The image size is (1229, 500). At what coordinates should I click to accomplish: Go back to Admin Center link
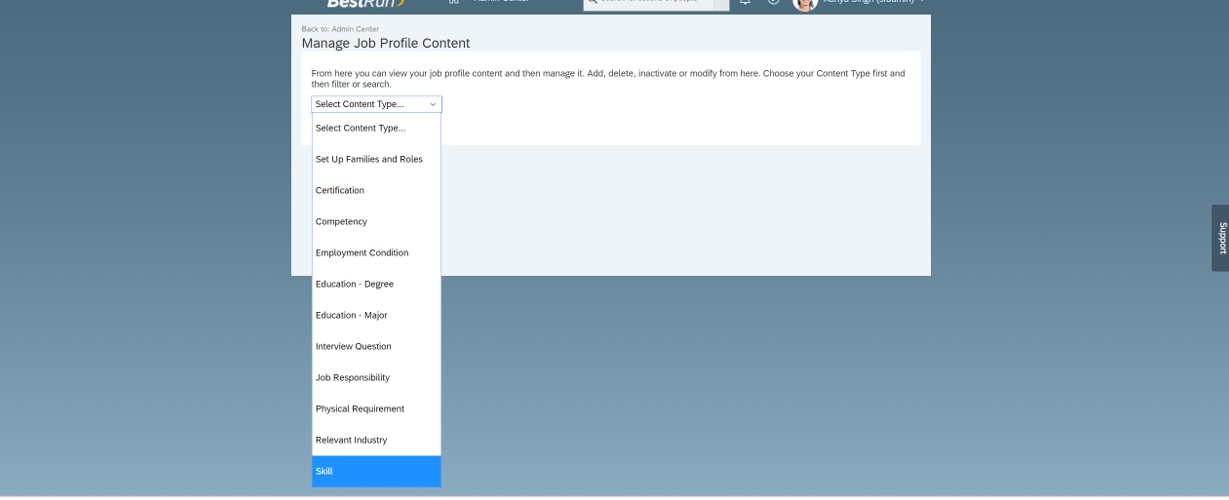click(340, 29)
